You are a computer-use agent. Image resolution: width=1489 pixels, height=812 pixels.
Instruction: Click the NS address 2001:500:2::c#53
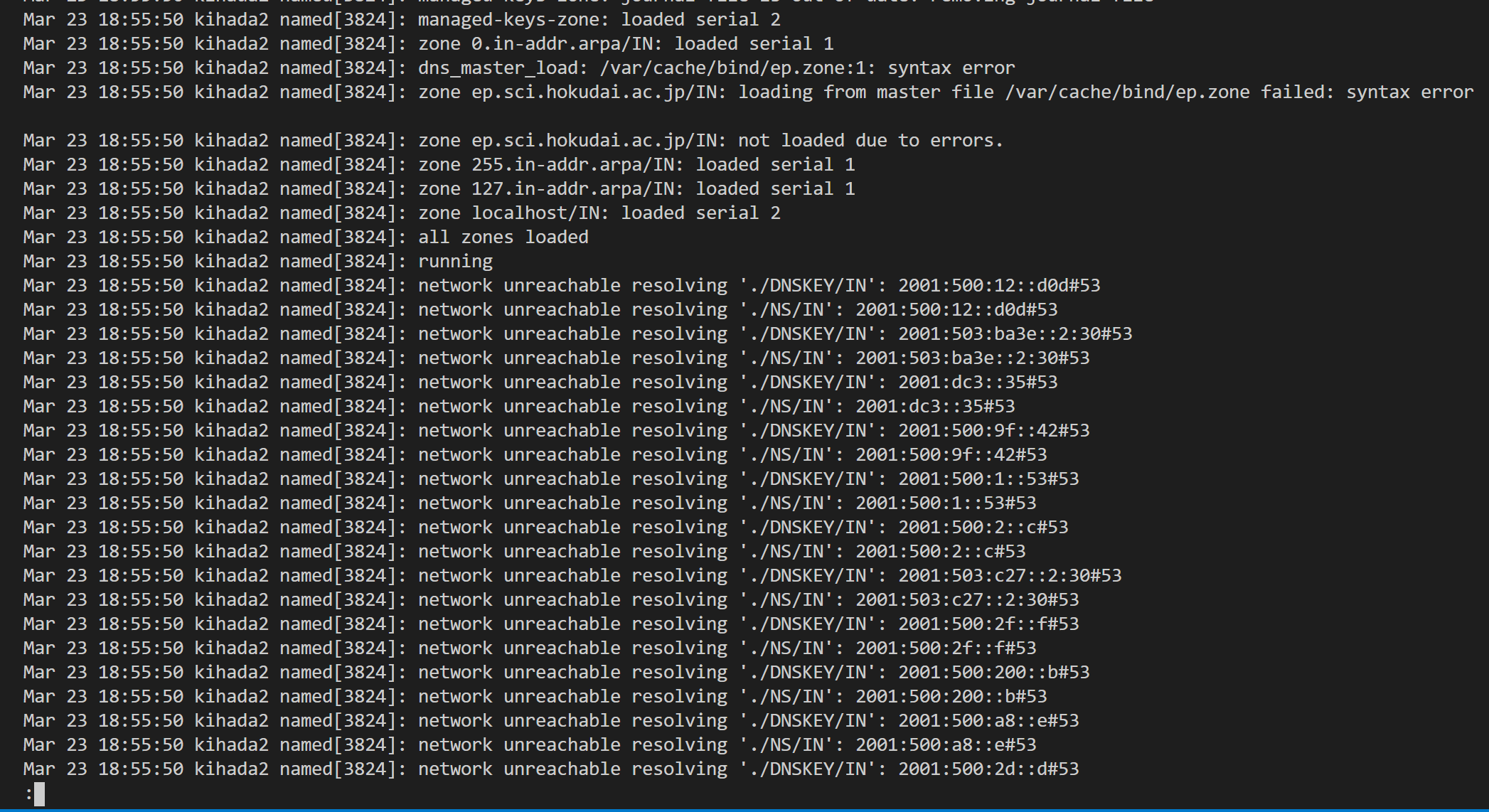tap(941, 551)
